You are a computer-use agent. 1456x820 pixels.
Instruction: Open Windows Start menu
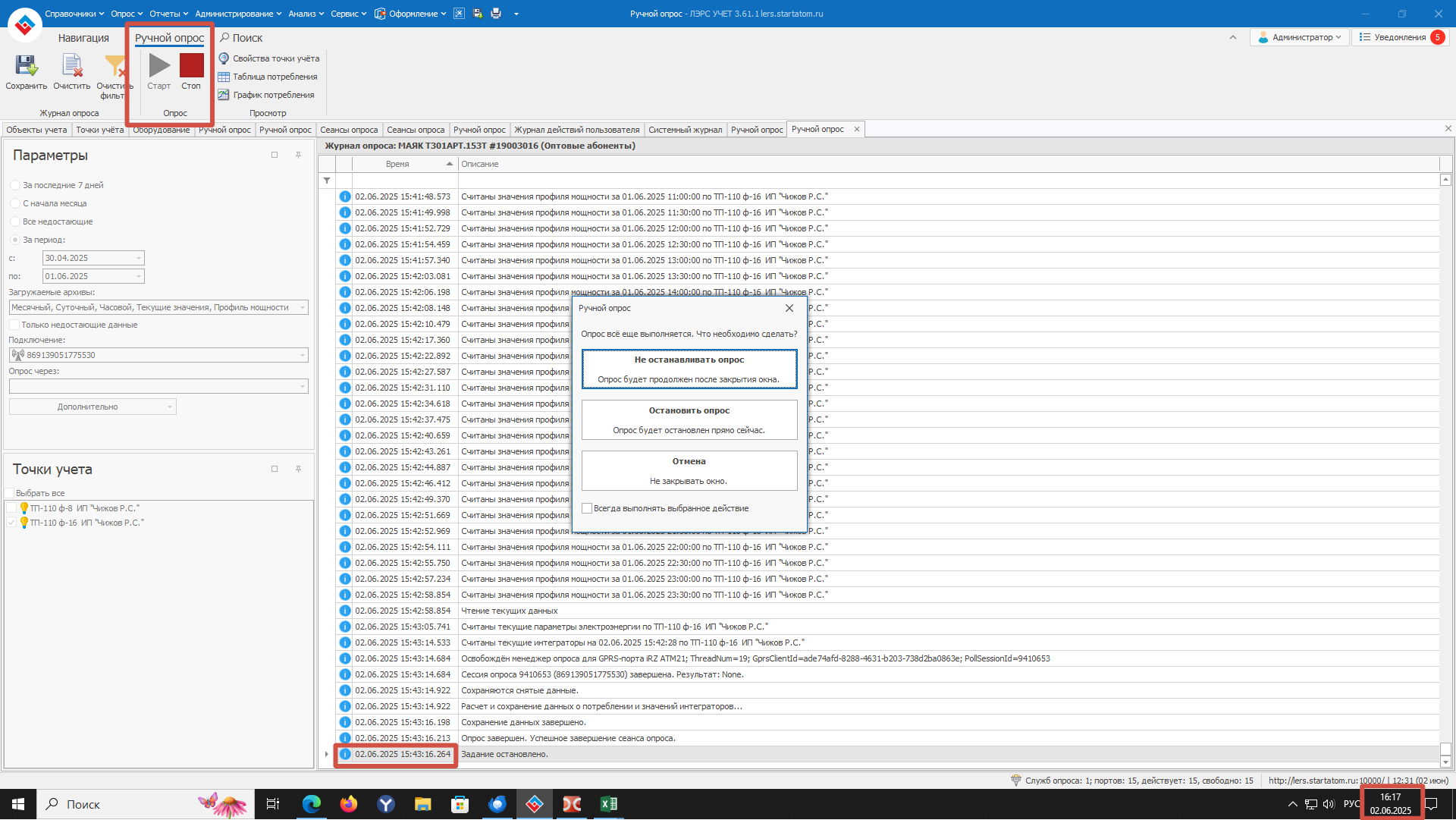point(18,804)
